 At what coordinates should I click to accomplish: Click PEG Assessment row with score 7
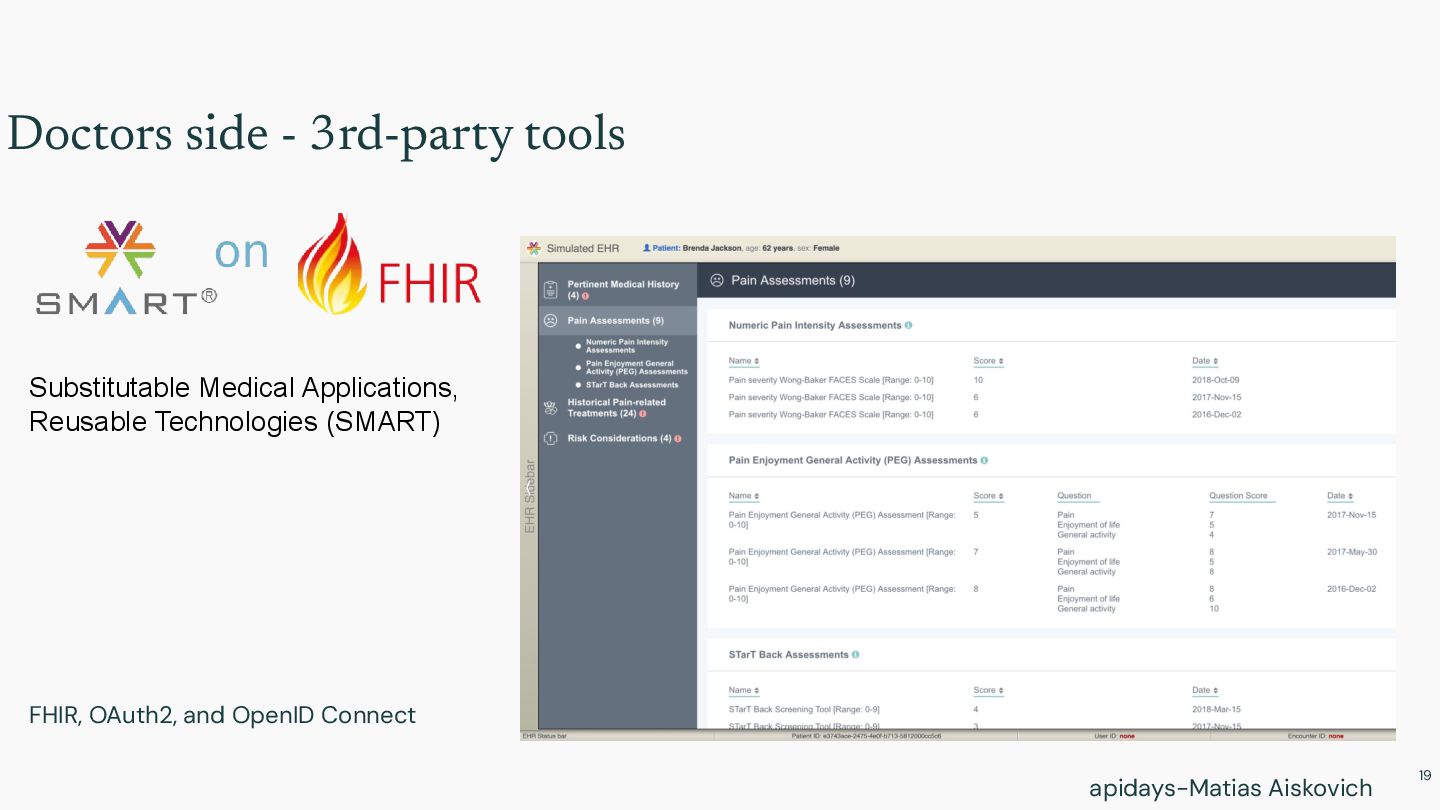1053,562
